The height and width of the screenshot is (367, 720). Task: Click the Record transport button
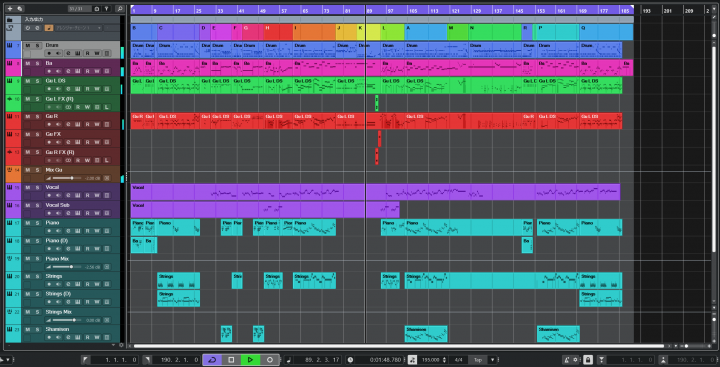point(270,360)
